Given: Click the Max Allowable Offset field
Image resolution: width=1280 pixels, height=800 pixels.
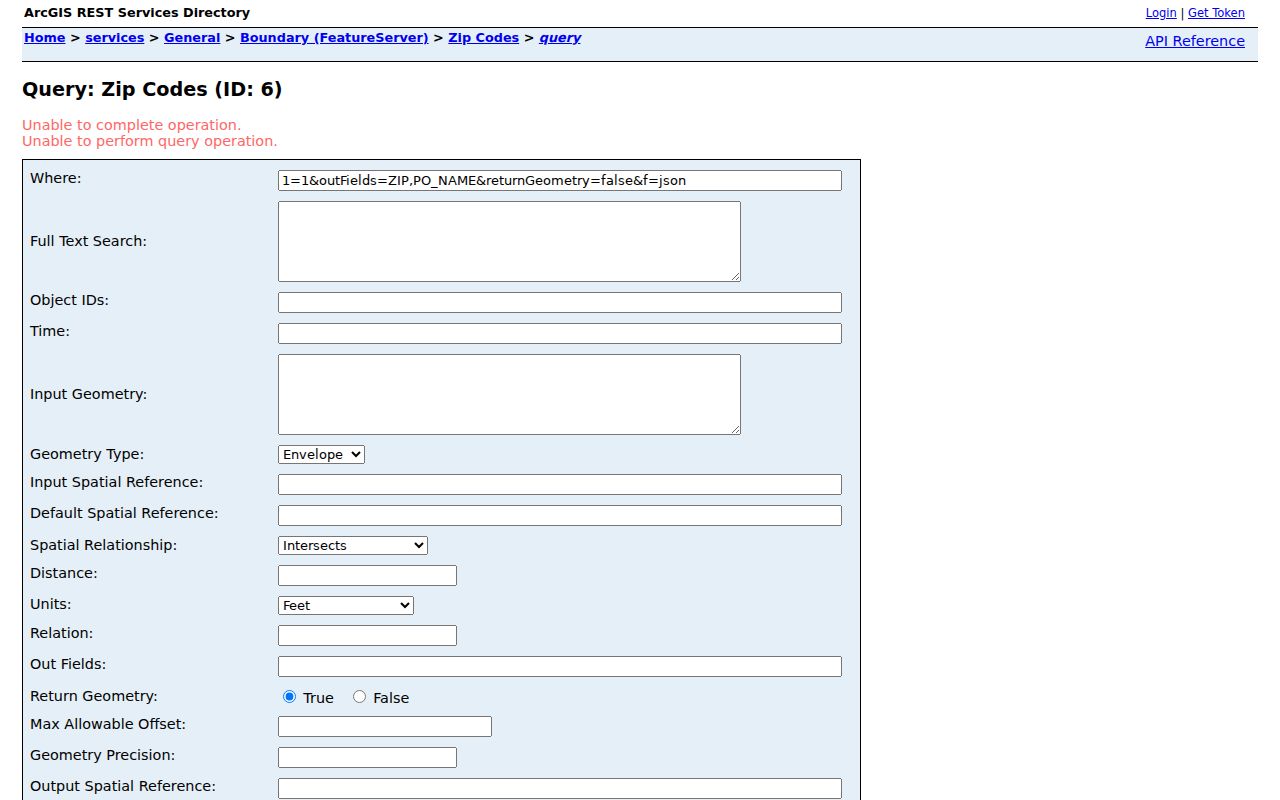Looking at the screenshot, I should (x=385, y=726).
